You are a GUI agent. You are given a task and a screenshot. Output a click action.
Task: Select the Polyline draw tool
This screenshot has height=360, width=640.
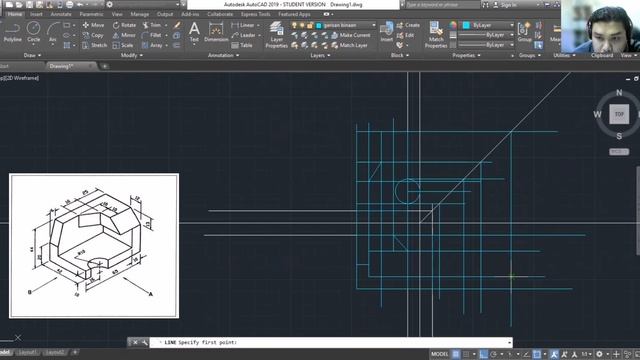pos(12,32)
